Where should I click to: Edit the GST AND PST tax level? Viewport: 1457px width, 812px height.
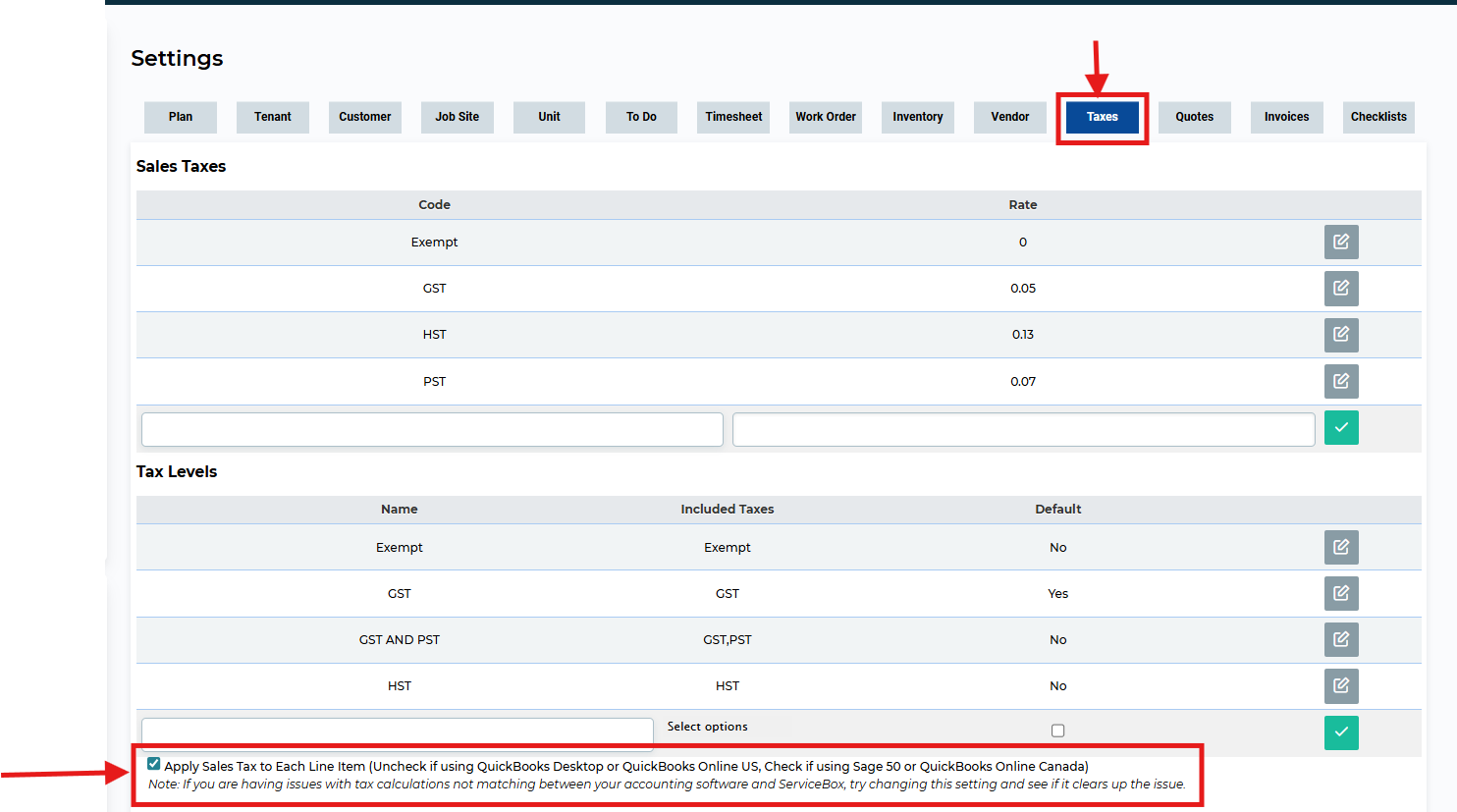pos(1340,640)
